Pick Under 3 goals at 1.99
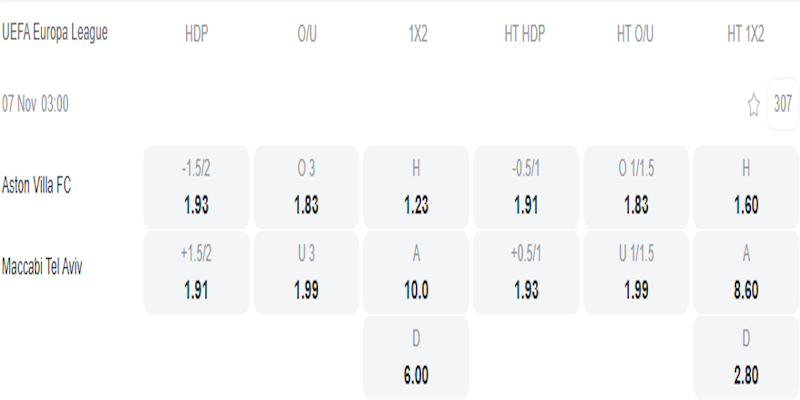Screen dimensions: 800x400 pyautogui.click(x=306, y=272)
